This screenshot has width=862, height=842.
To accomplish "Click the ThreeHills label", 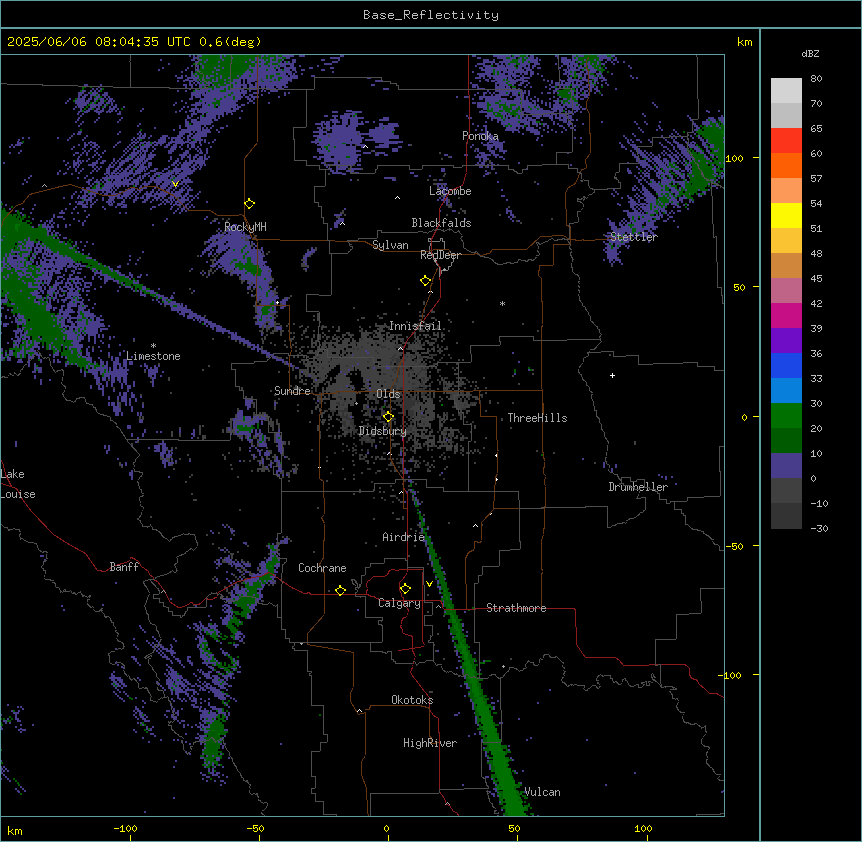I will (537, 418).
